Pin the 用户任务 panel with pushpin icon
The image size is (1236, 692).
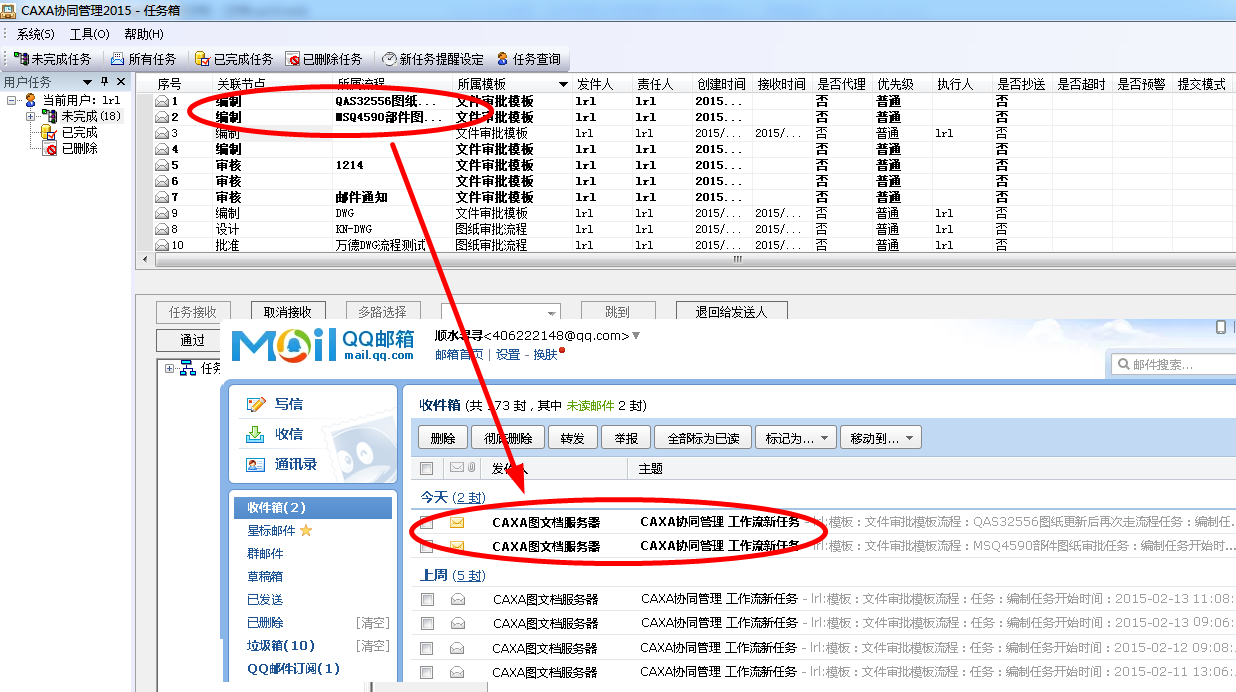104,81
